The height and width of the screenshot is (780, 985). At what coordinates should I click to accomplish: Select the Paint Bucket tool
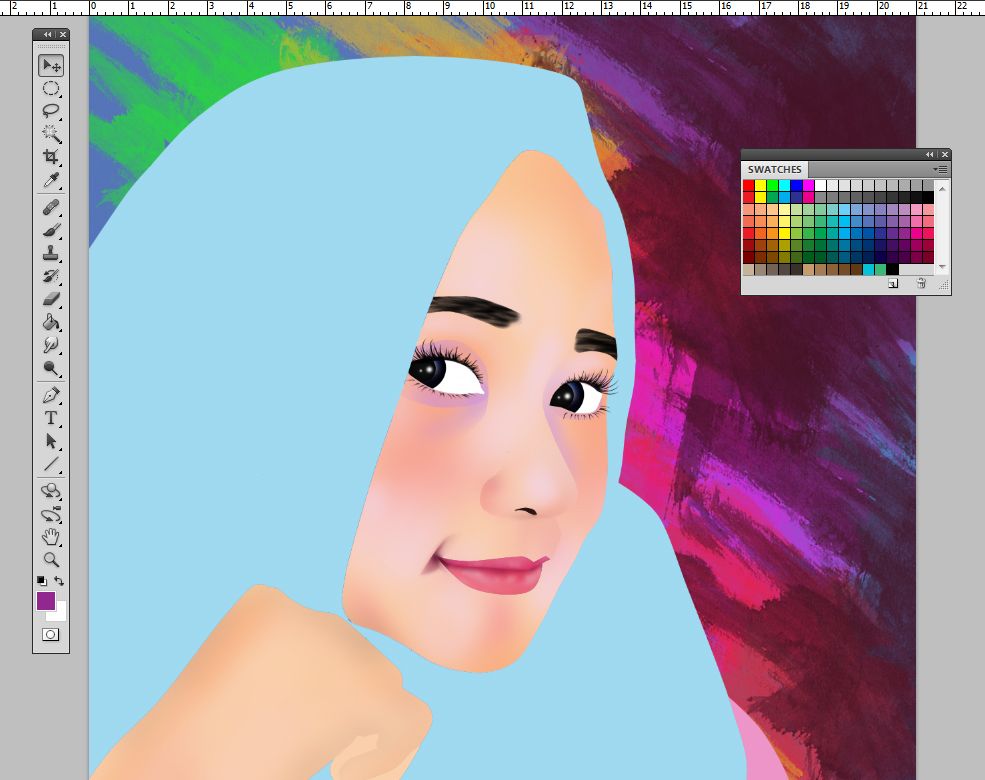(51, 322)
